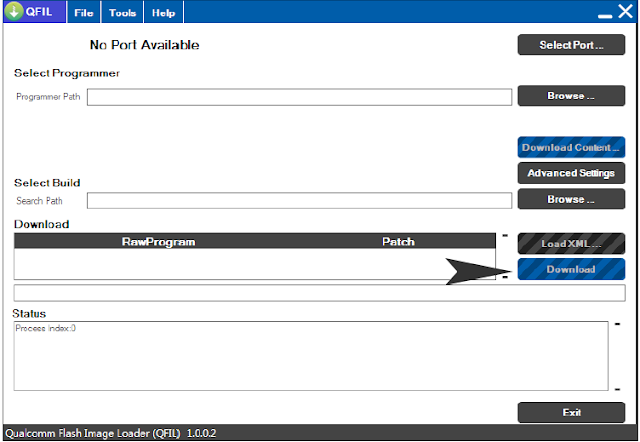Viewport: 640px width, 442px height.
Task: Focus the Programmer Path input field
Action: tap(299, 97)
